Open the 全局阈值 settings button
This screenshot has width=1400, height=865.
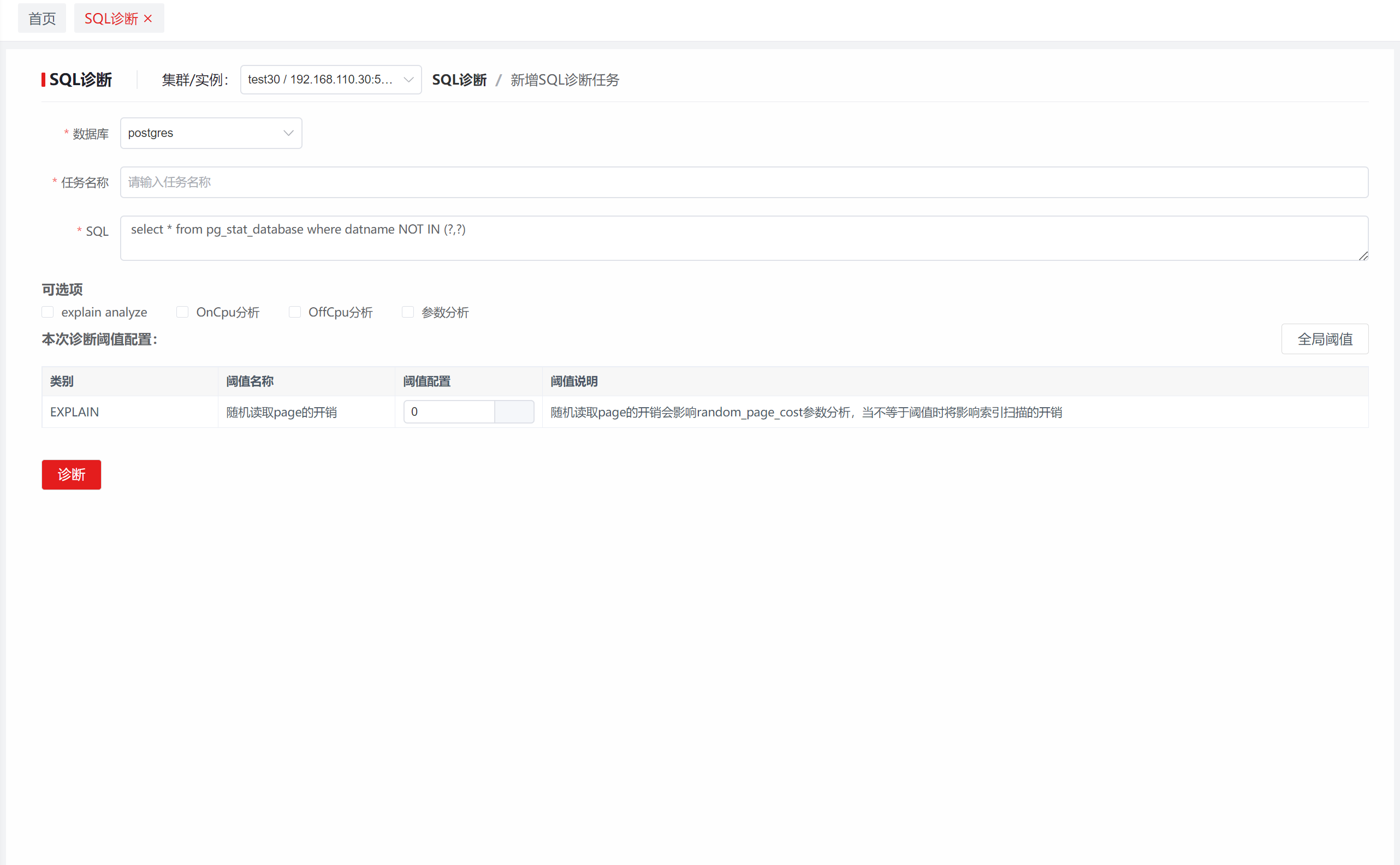tap(1325, 339)
